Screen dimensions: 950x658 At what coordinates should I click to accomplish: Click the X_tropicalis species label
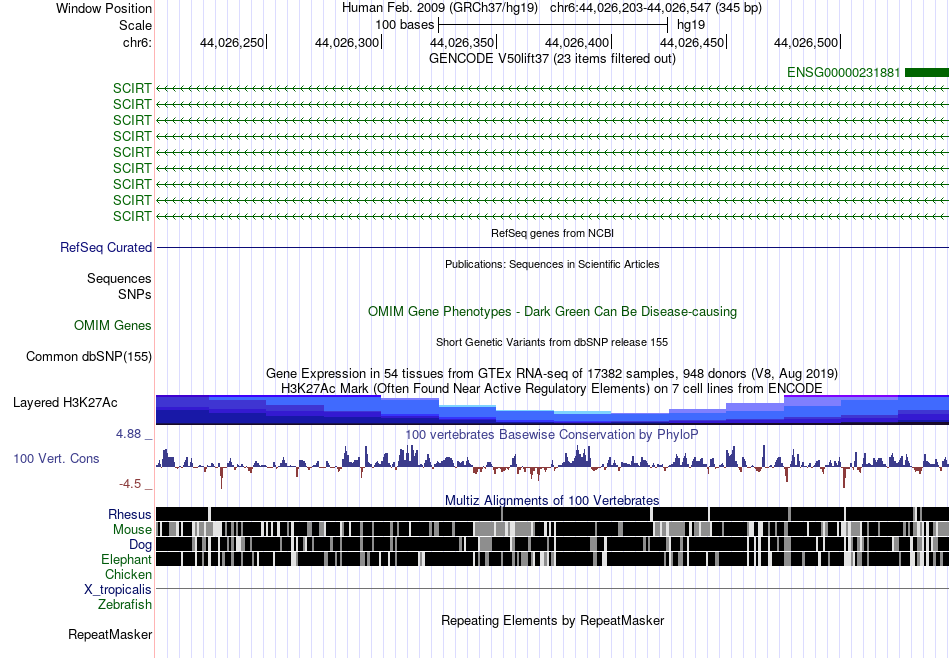[118, 590]
